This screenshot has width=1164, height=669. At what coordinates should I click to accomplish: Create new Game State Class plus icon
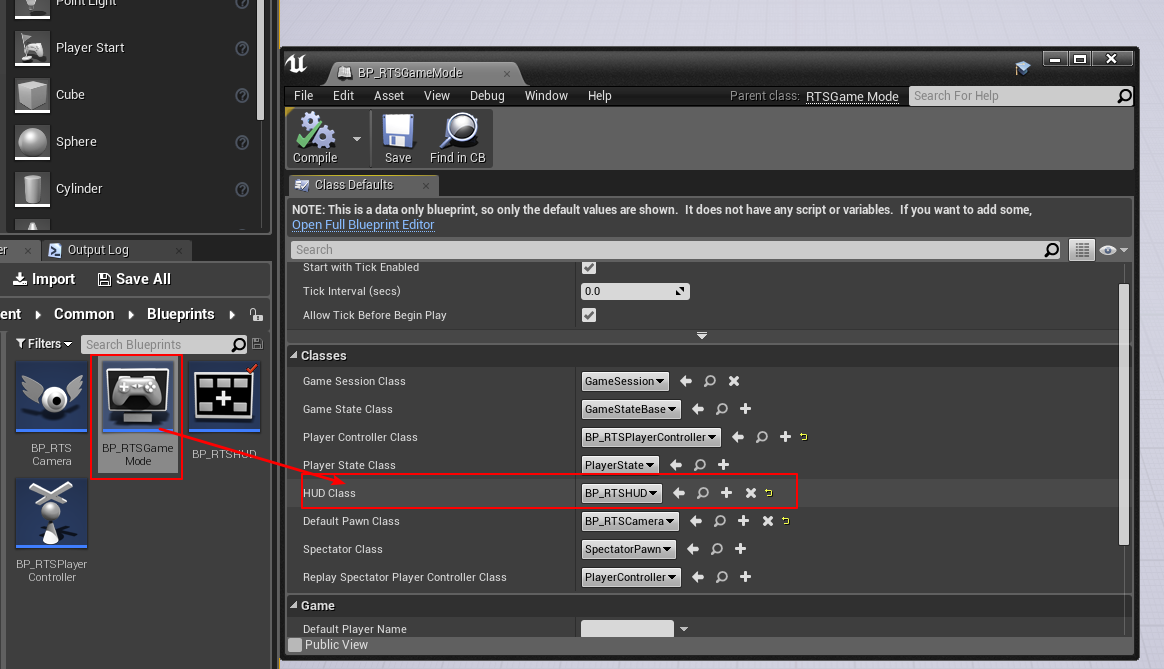[x=745, y=409]
